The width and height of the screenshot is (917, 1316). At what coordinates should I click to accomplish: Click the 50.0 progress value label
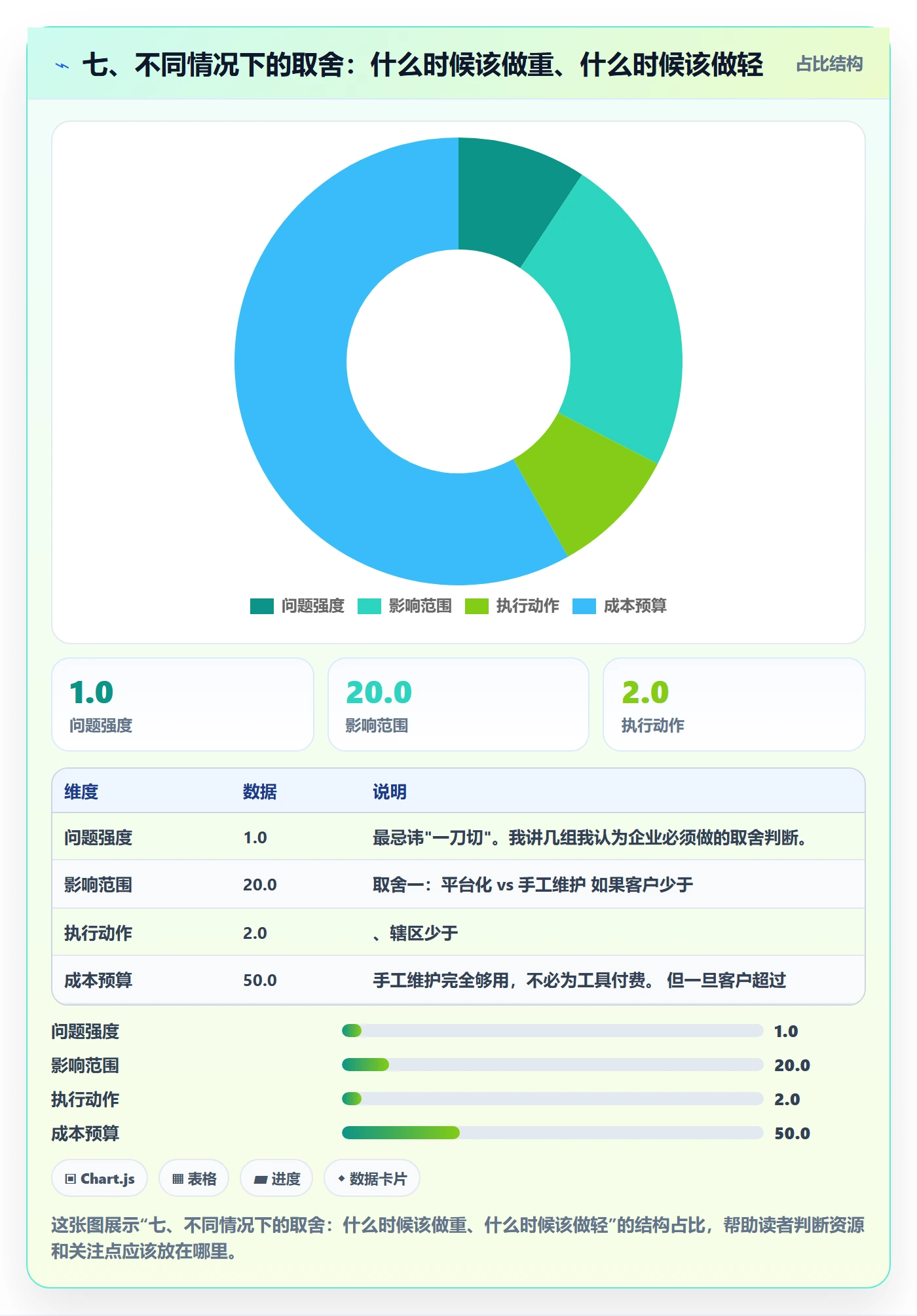click(792, 1133)
